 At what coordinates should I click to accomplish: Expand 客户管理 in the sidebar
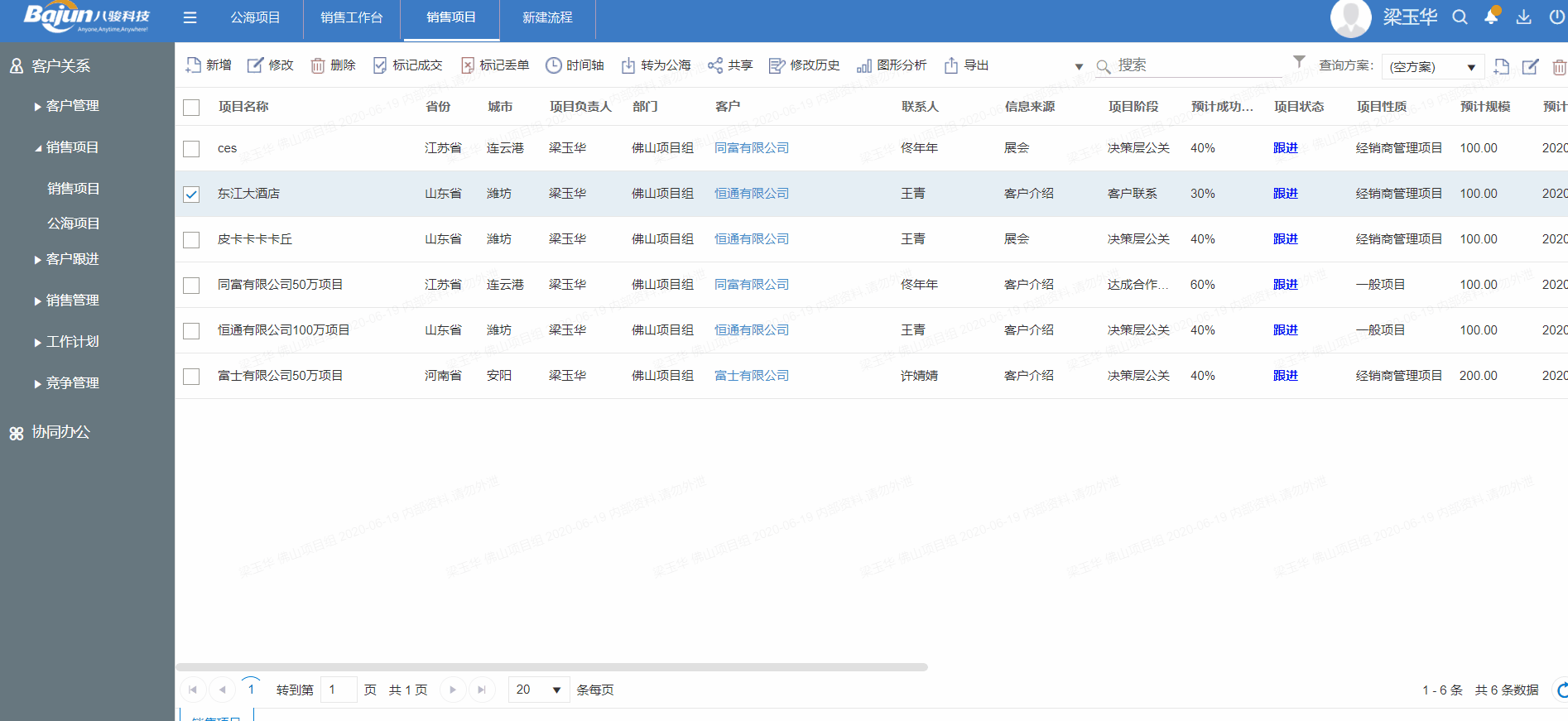point(72,106)
